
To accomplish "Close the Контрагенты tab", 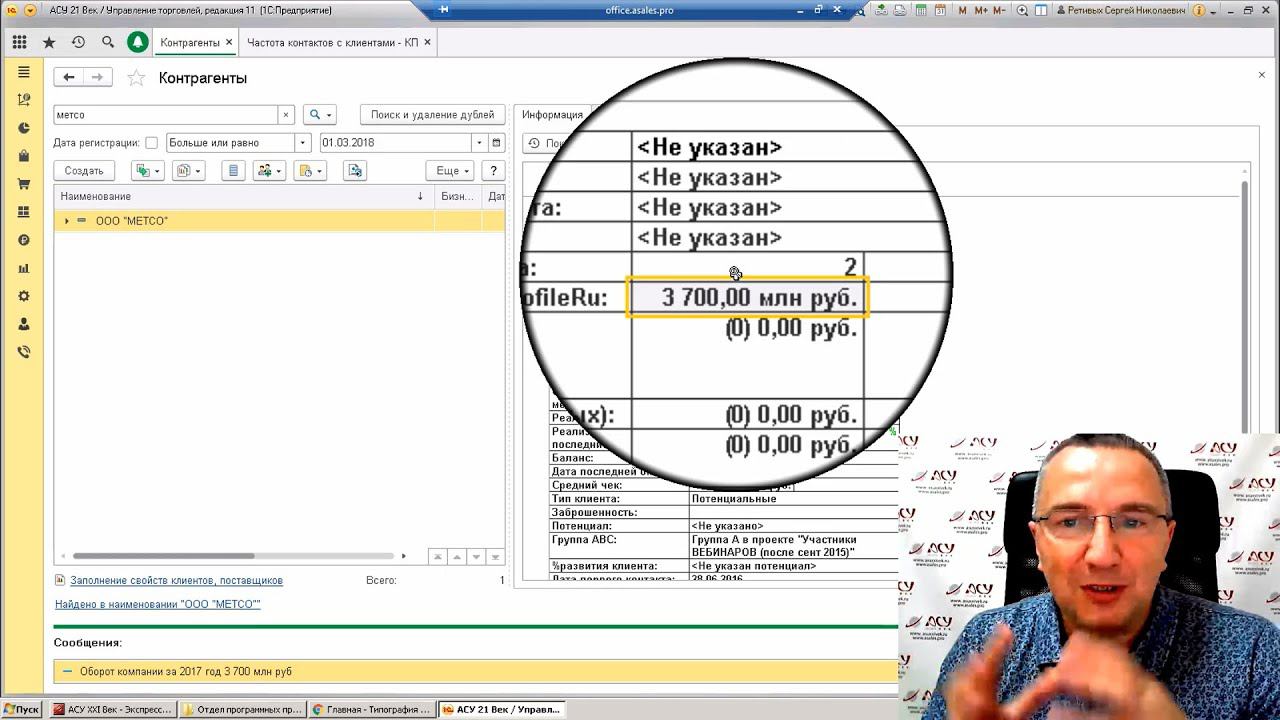I will coord(229,43).
